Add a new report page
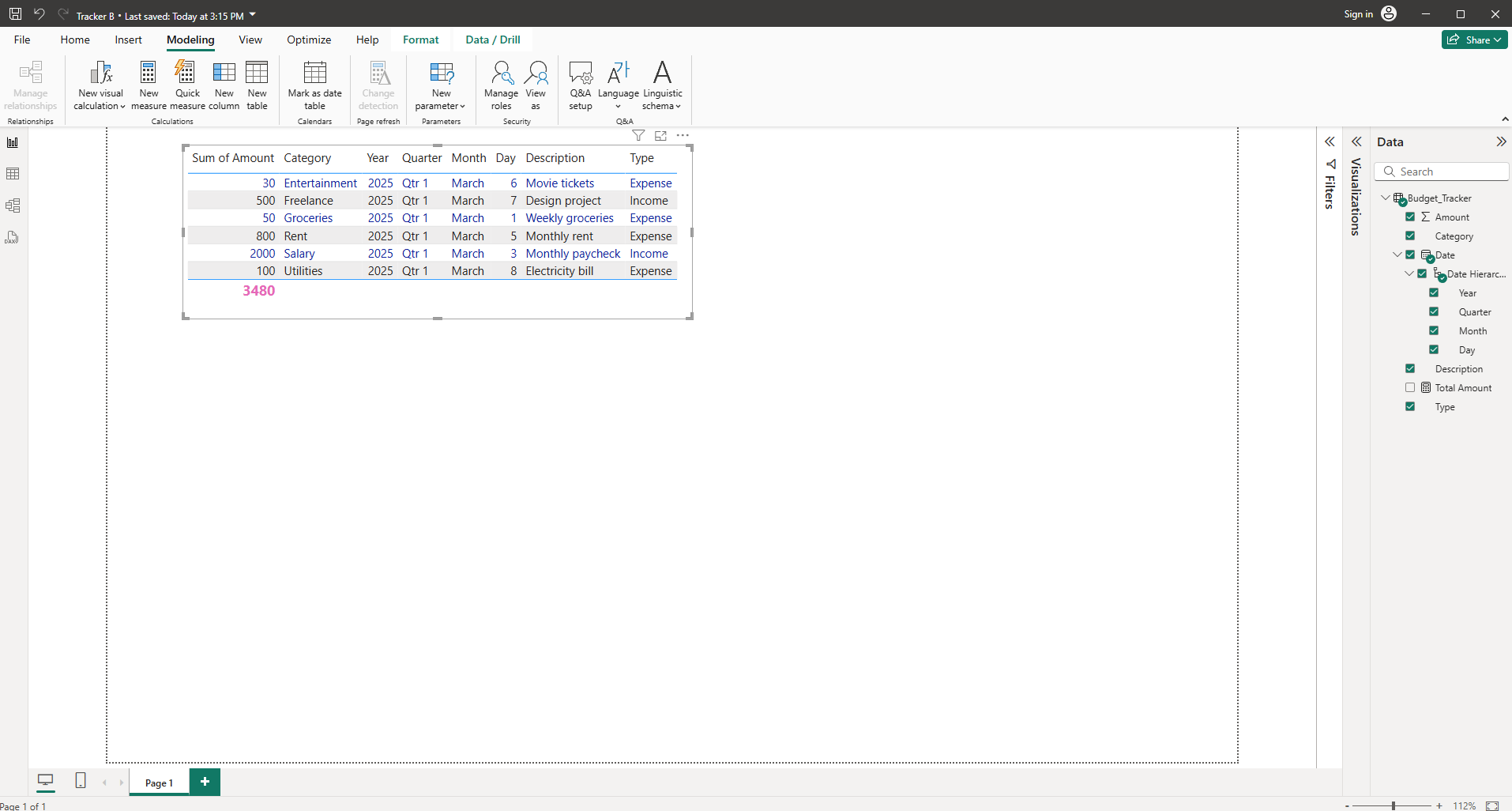The height and width of the screenshot is (811, 1512). coord(205,782)
